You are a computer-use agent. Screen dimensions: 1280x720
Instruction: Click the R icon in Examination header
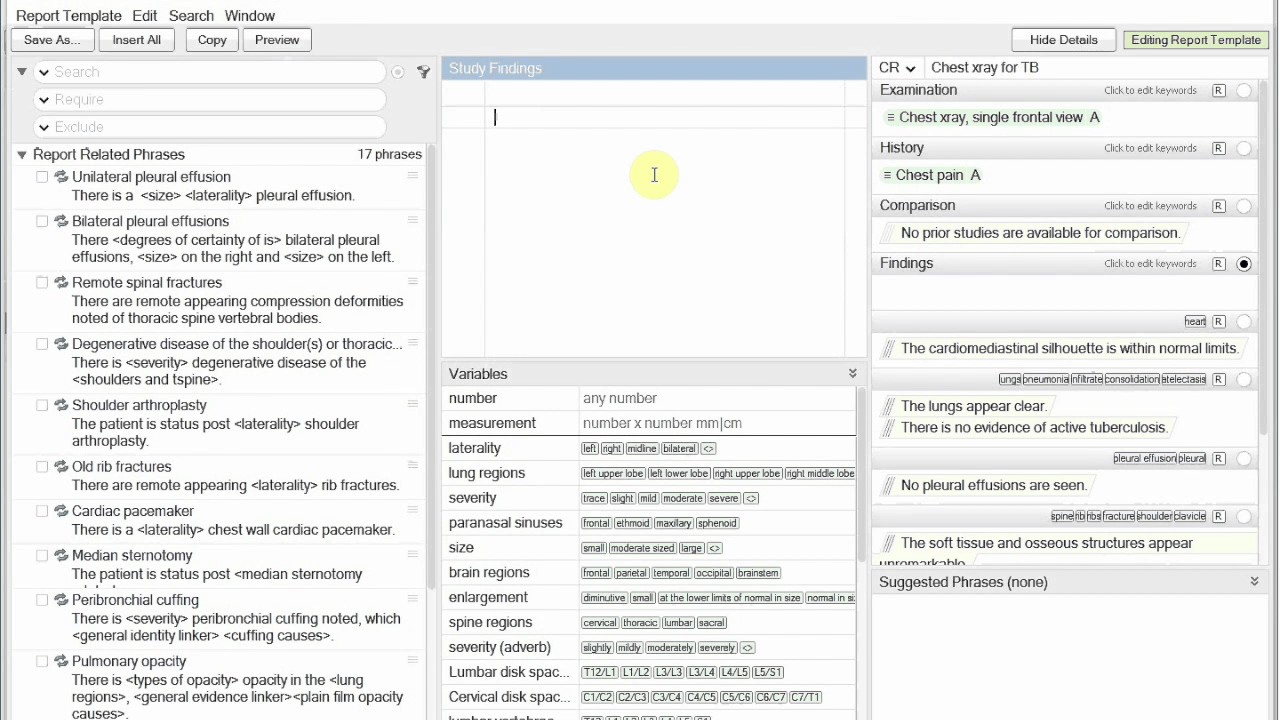1218,90
